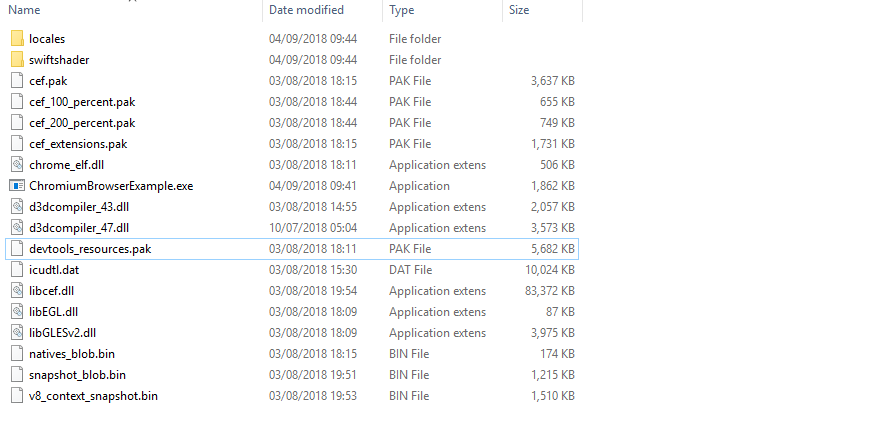Sort by Size column header
The height and width of the screenshot is (436, 877).
coord(519,10)
